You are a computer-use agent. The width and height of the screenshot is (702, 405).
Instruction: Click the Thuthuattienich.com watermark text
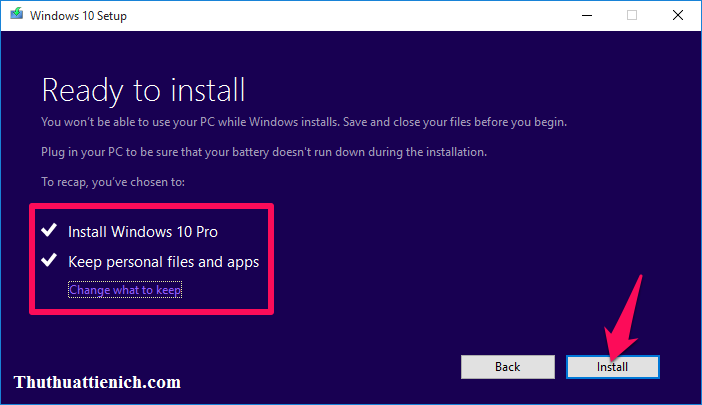click(x=97, y=382)
